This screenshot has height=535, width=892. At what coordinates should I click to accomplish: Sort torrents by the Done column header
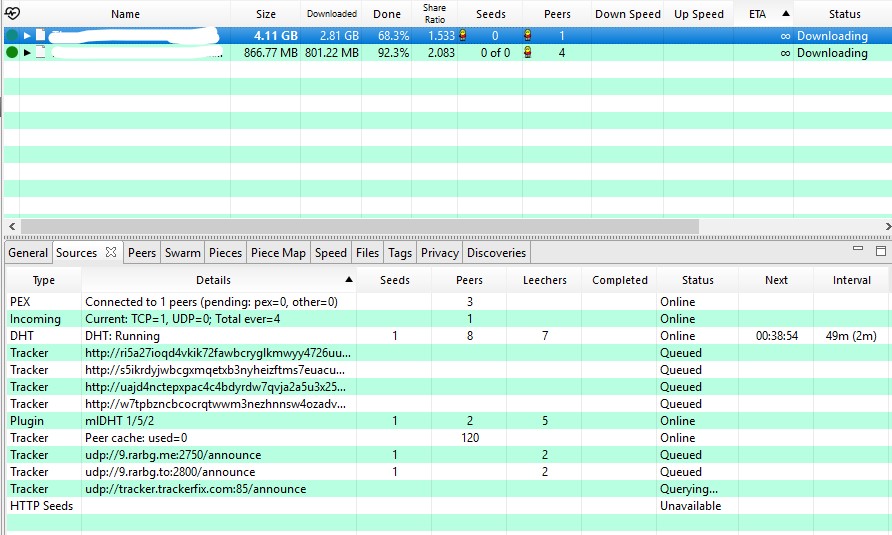387,14
